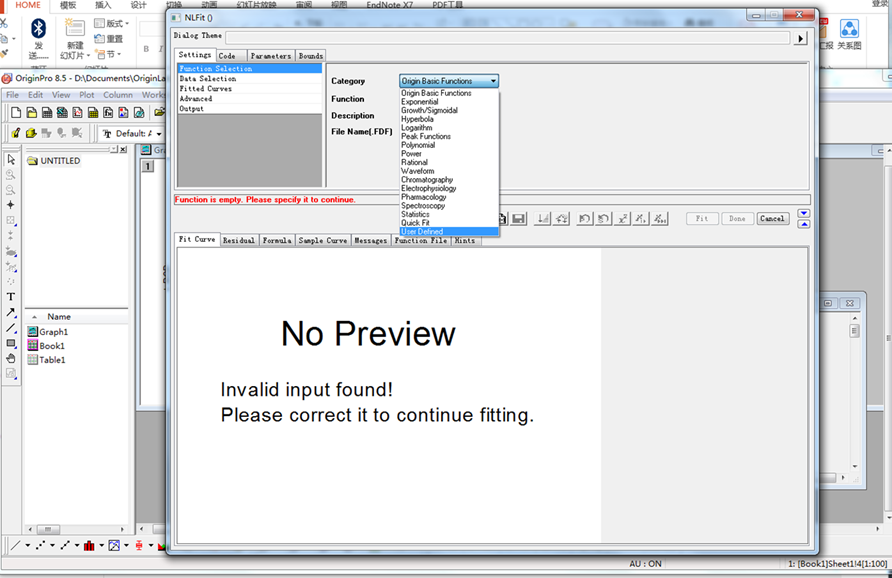Open the Formula tab
This screenshot has height=578, width=892.
[277, 241]
